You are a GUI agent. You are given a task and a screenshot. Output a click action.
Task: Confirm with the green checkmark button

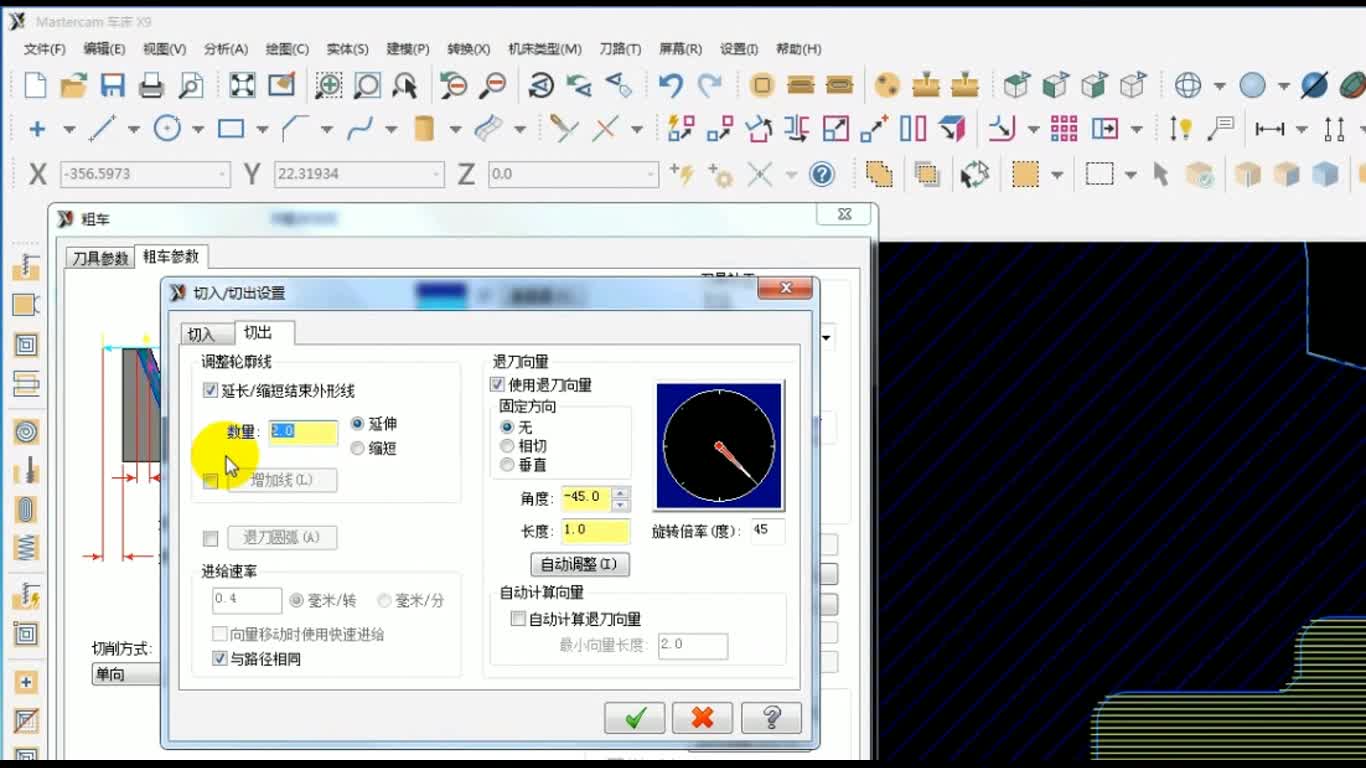point(634,717)
